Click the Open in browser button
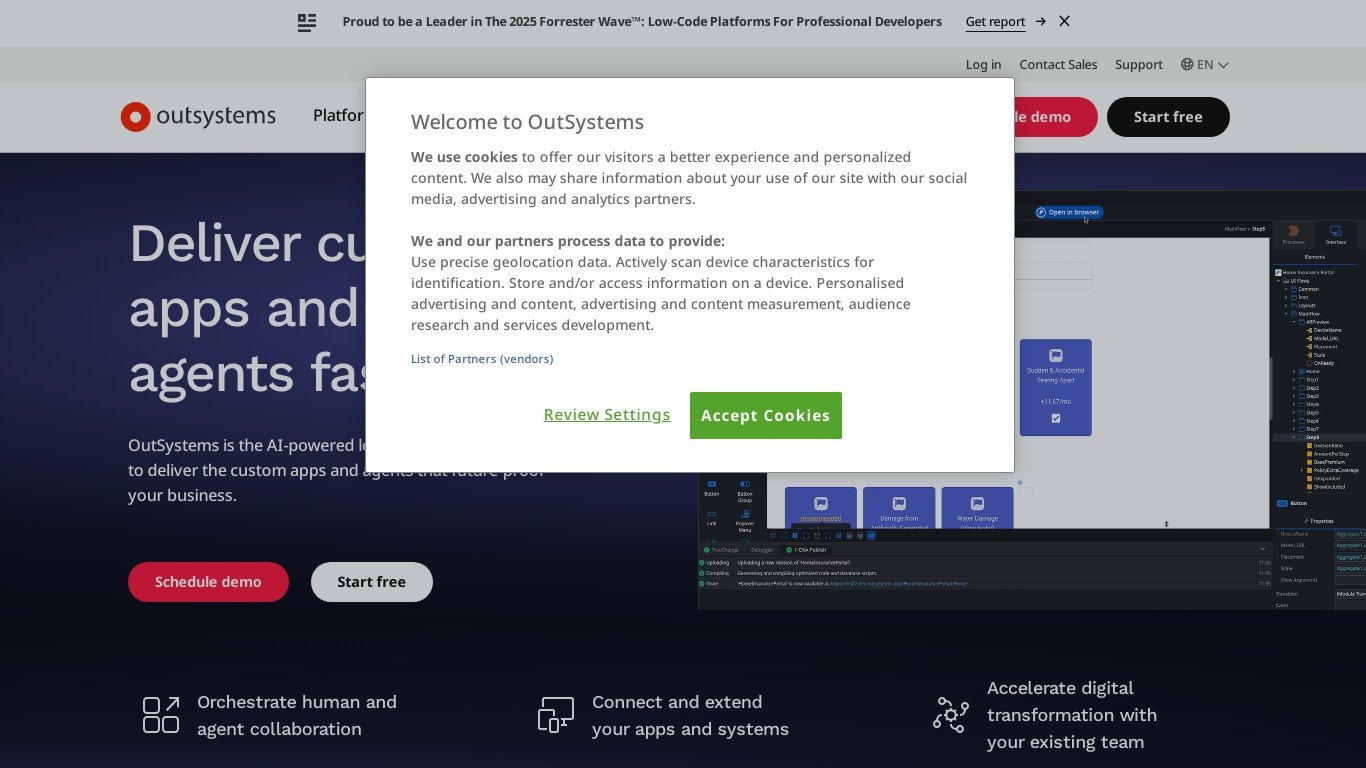This screenshot has height=768, width=1366. click(x=1069, y=212)
